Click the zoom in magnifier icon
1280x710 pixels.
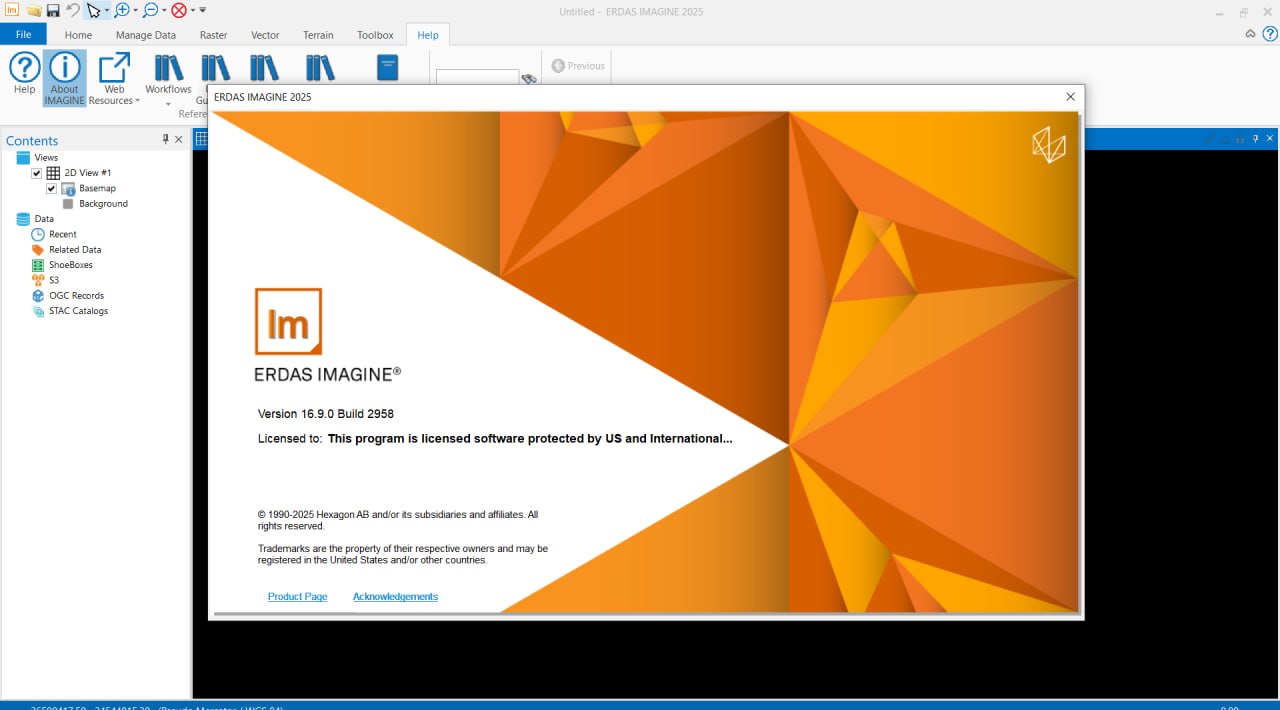[x=122, y=10]
